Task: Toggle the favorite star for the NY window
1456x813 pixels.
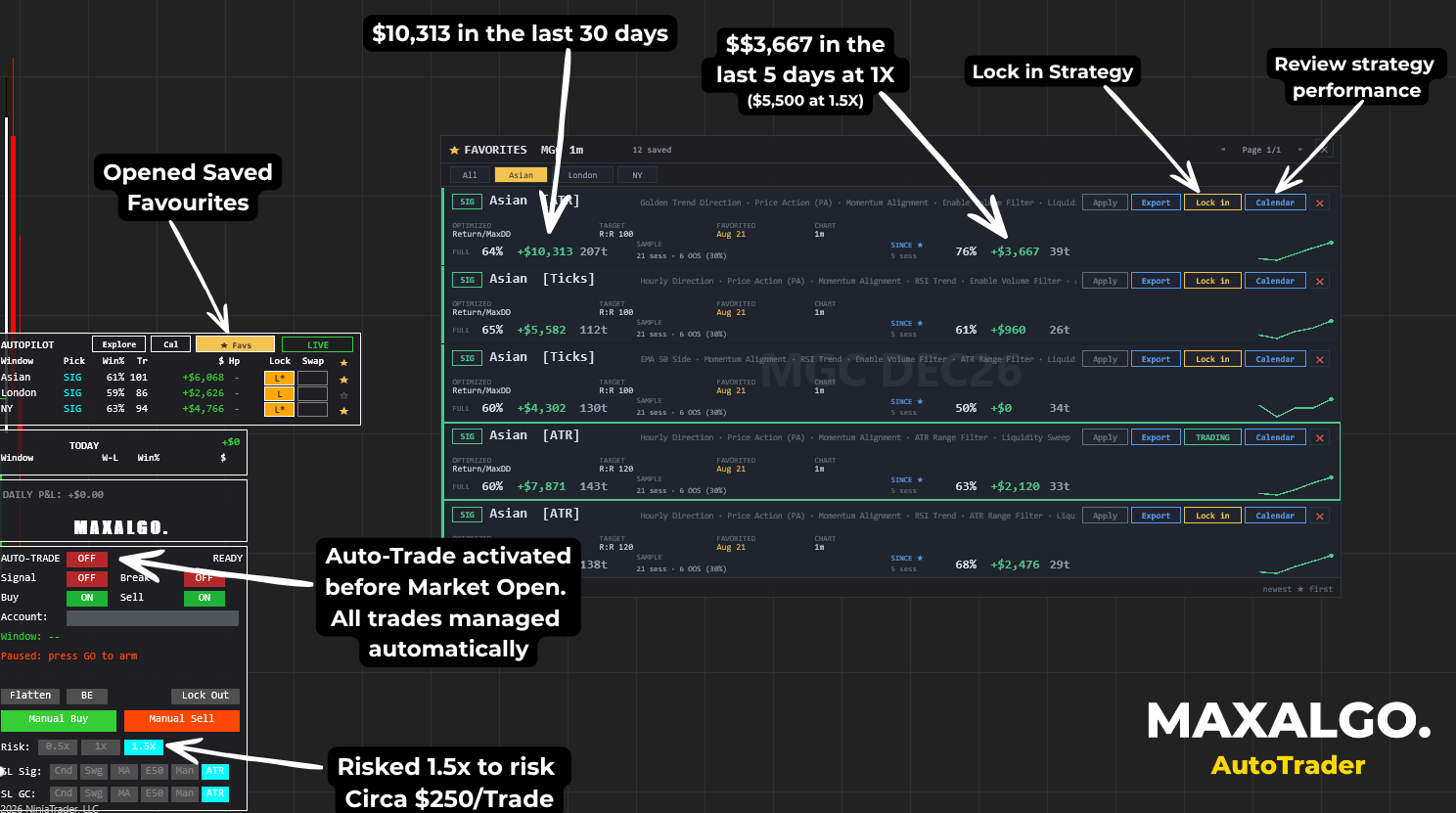Action: pyautogui.click(x=343, y=410)
